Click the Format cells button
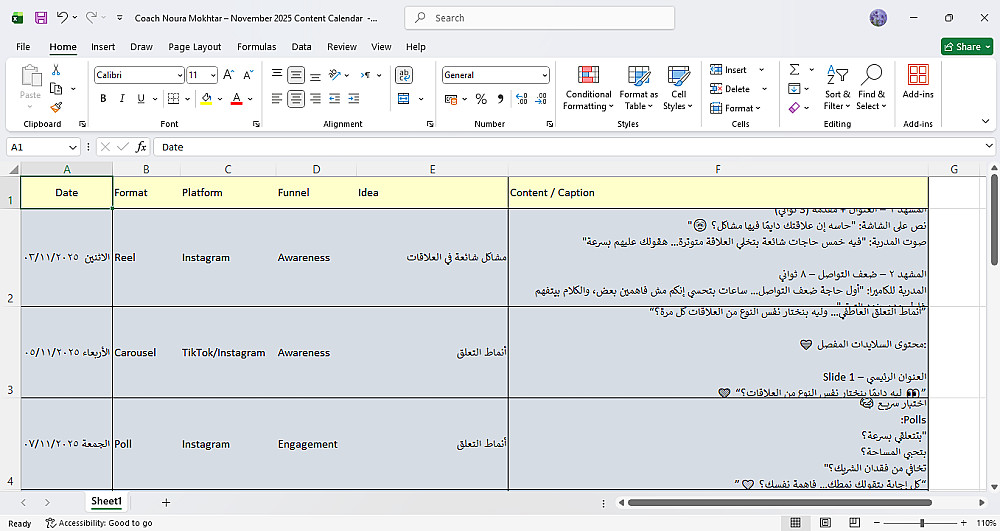The image size is (1000, 531). (x=735, y=108)
